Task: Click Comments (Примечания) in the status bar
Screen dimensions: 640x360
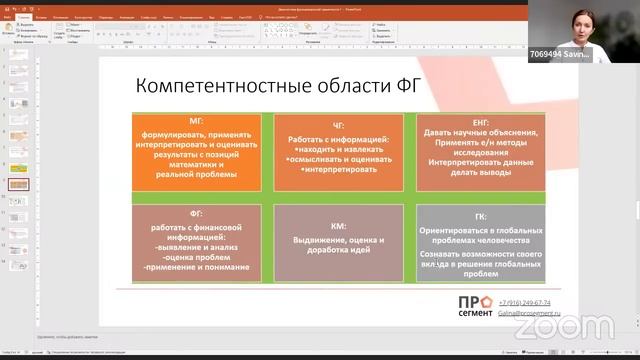Action: [x=533, y=352]
